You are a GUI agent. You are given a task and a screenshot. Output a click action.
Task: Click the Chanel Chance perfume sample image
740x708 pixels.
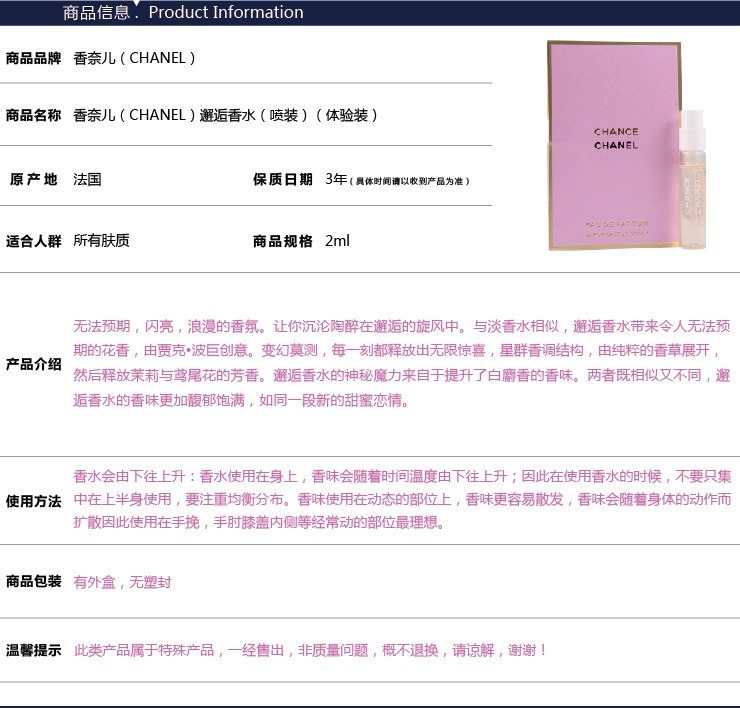coord(628,145)
